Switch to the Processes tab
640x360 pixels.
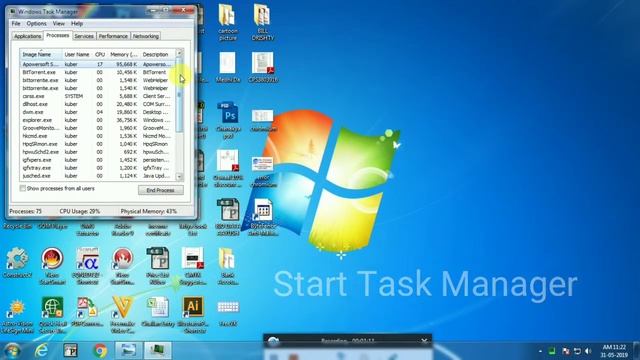(x=58, y=36)
